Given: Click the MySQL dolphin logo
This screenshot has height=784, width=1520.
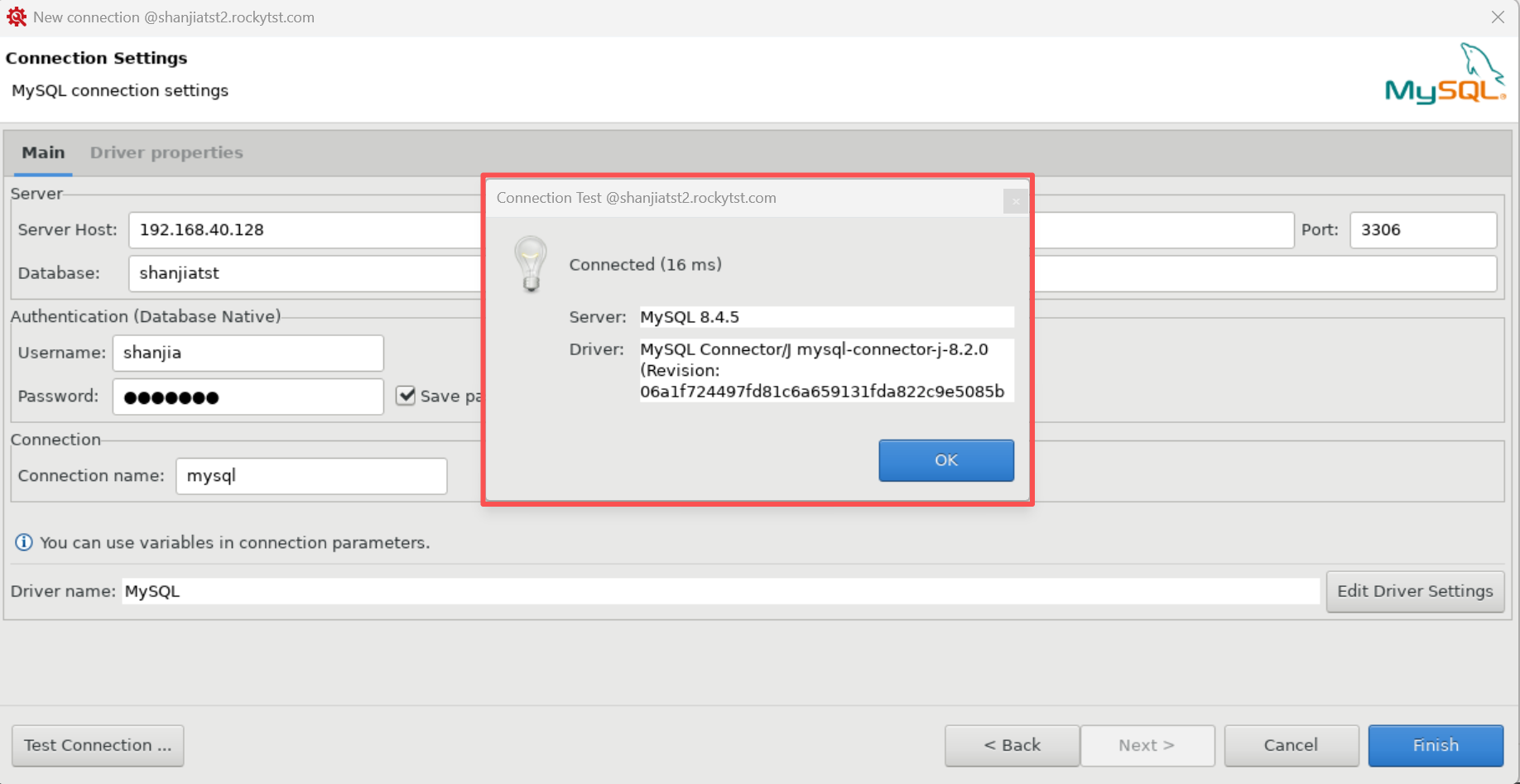Looking at the screenshot, I should [1445, 74].
